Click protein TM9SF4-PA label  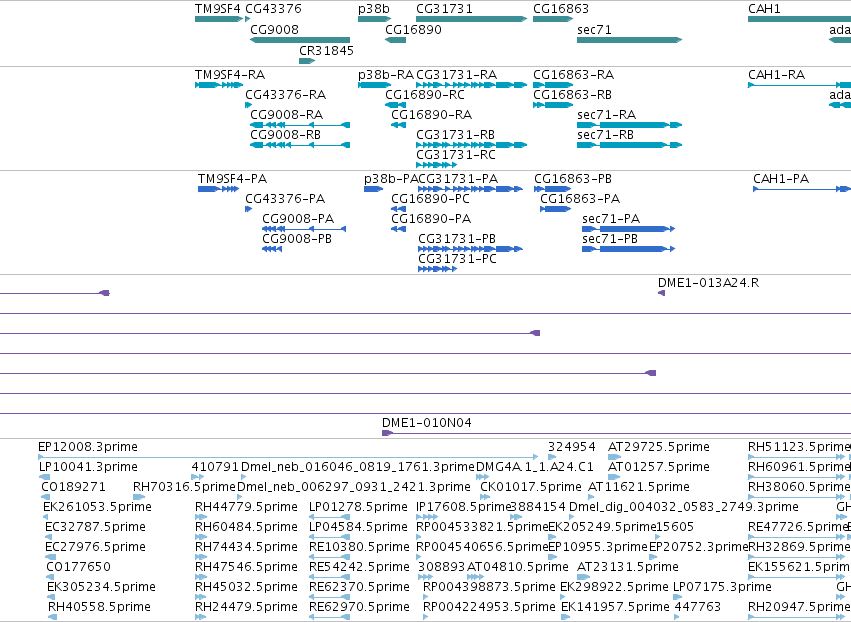pyautogui.click(x=232, y=179)
